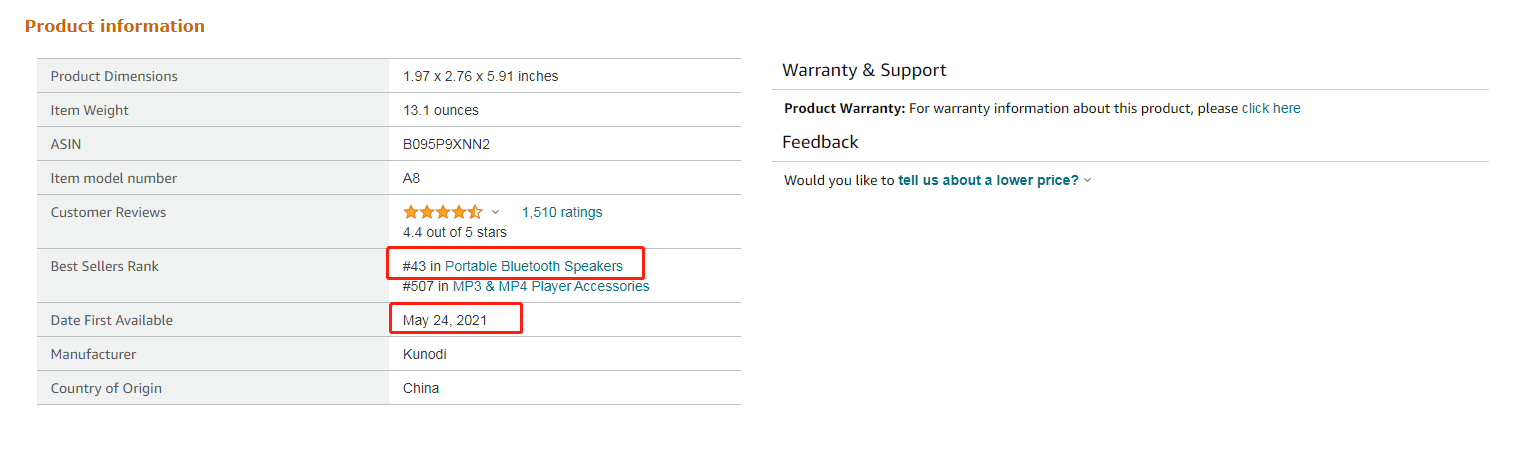
Task: Click the Feedback heading
Action: click(820, 142)
